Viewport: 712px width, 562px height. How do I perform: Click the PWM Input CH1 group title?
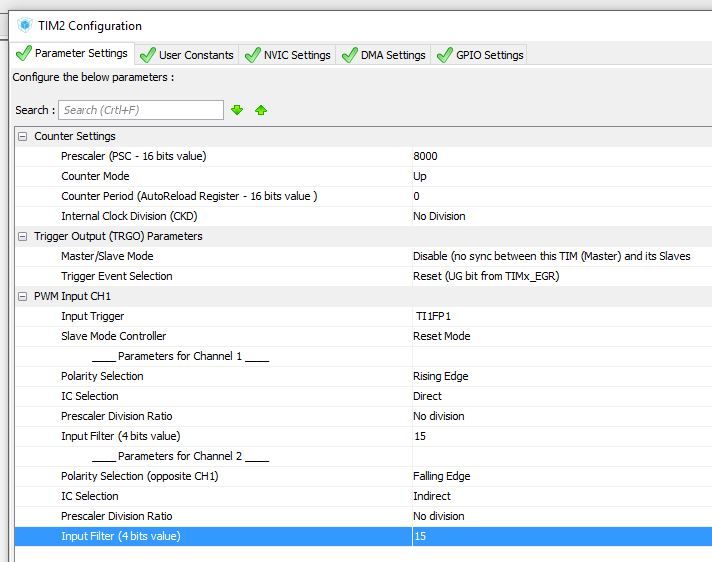72,296
